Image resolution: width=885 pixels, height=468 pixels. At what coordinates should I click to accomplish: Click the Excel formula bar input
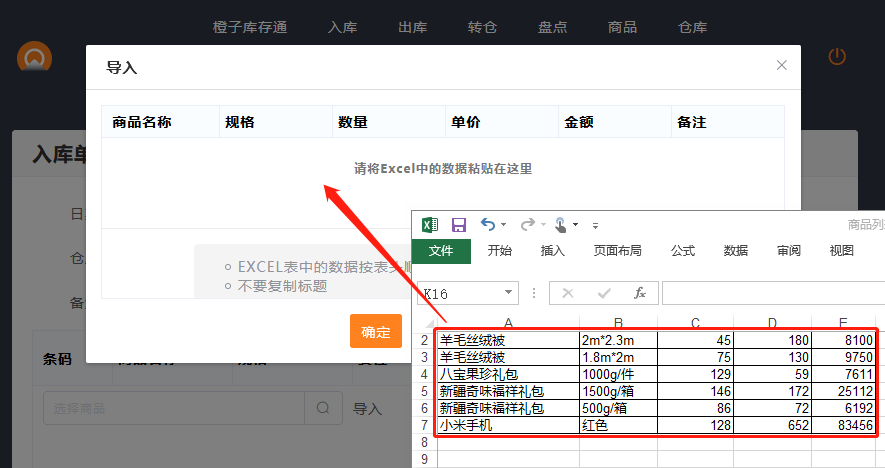click(770, 293)
